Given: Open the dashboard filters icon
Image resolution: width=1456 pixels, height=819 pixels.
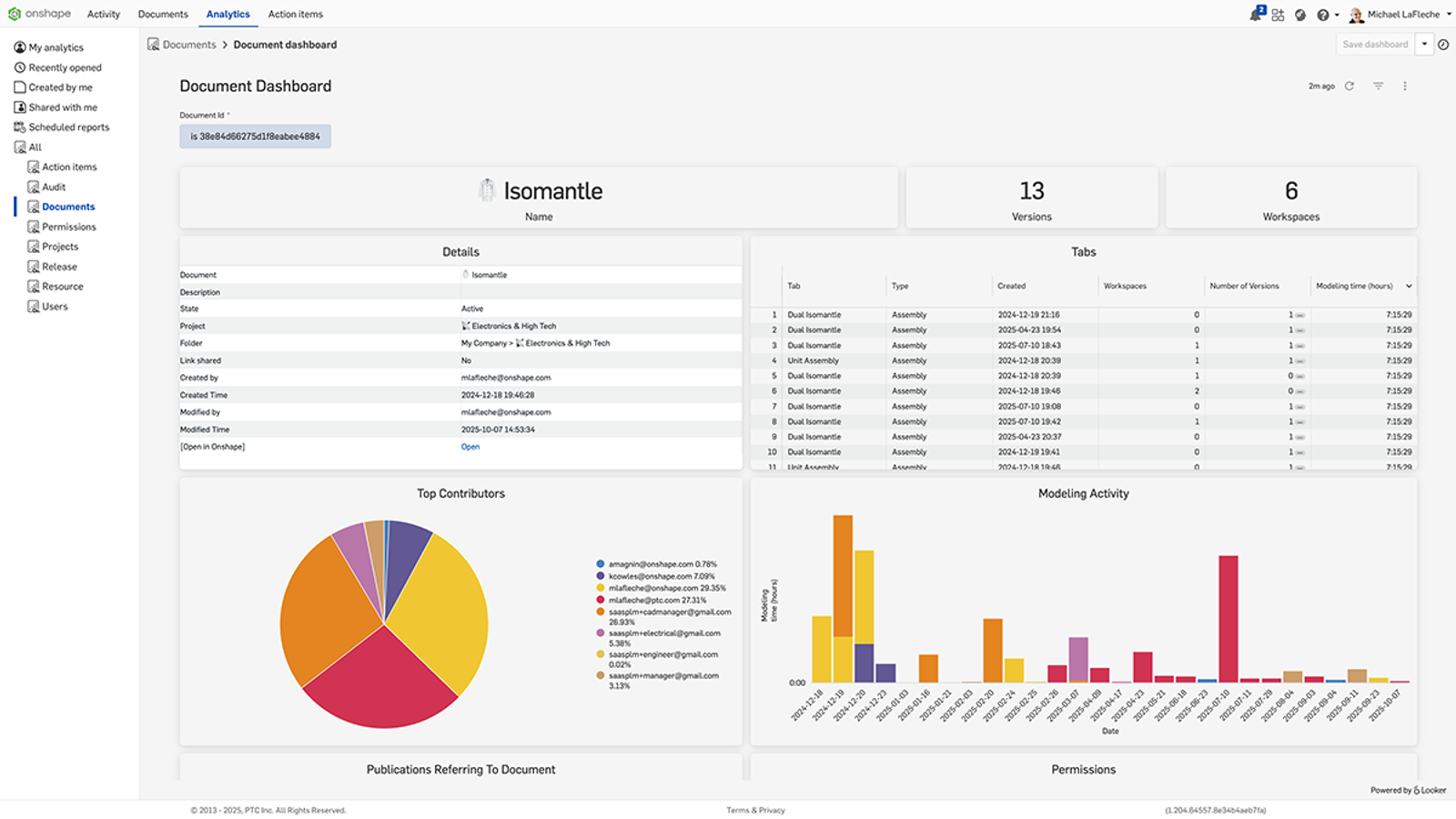Looking at the screenshot, I should pos(1378,86).
